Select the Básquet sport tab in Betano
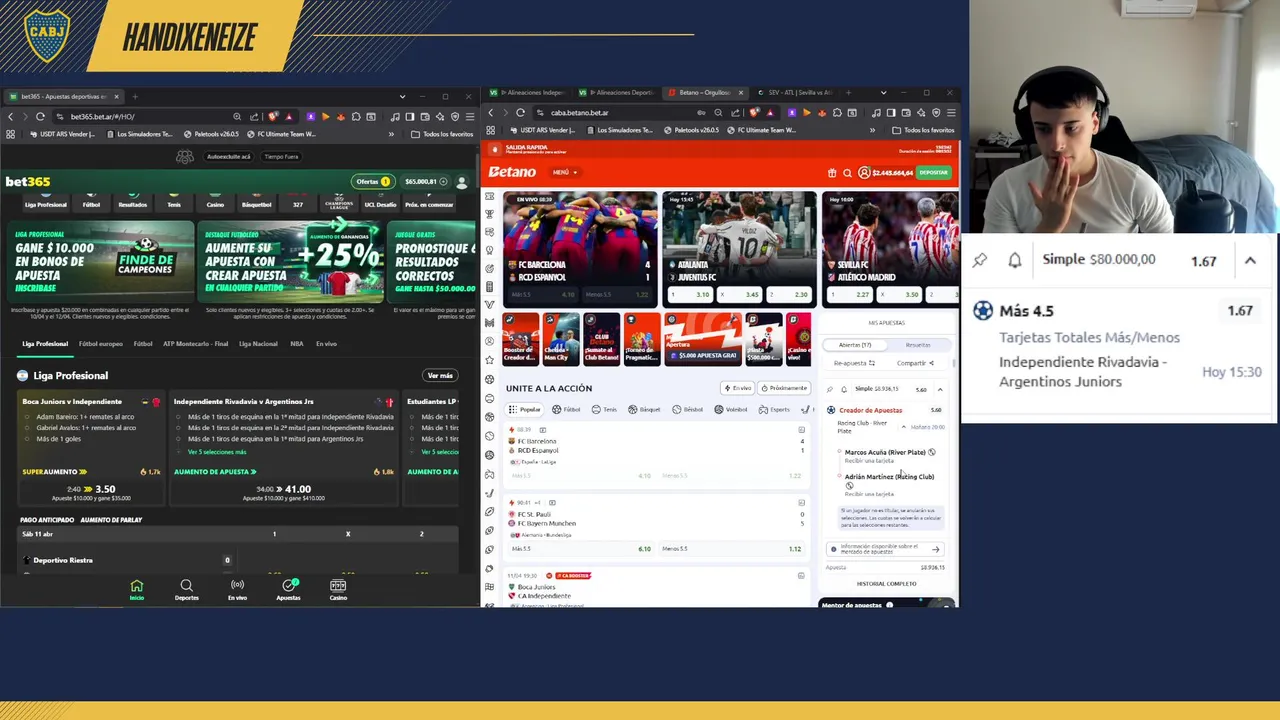 click(645, 409)
